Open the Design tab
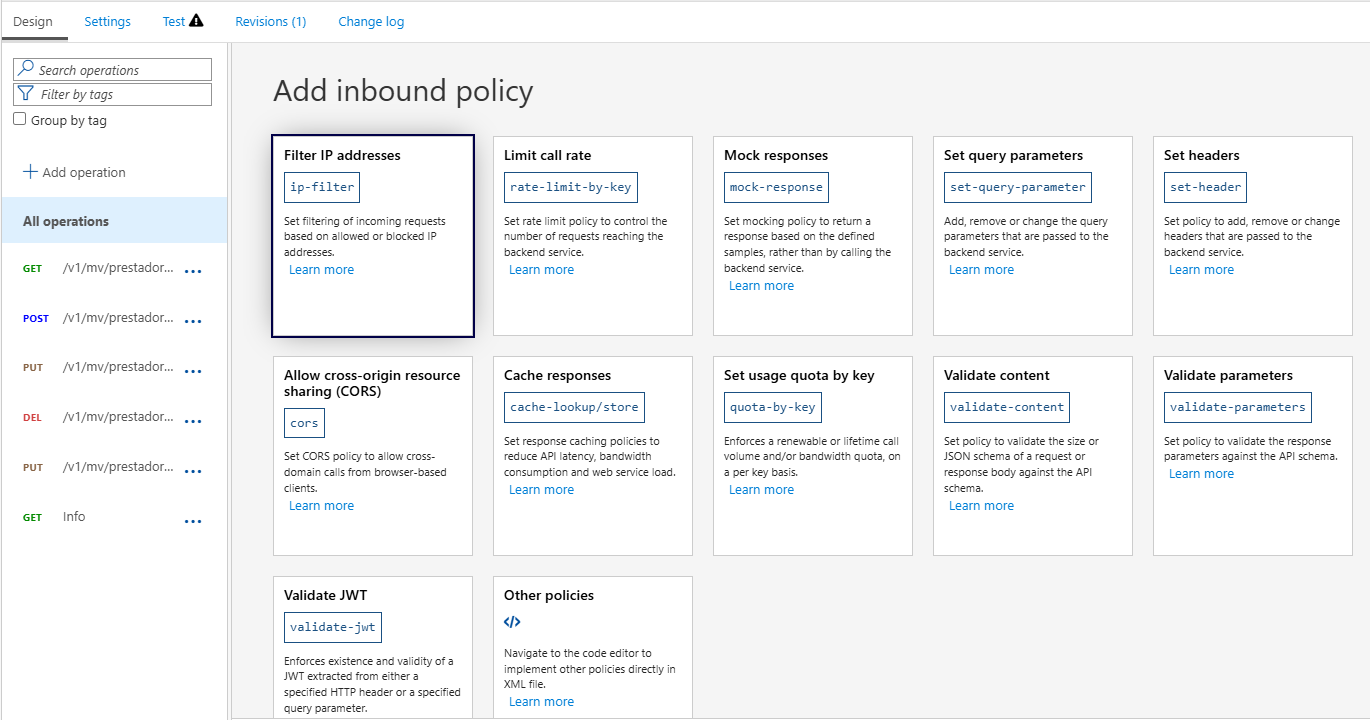The height and width of the screenshot is (720, 1370). [33, 21]
